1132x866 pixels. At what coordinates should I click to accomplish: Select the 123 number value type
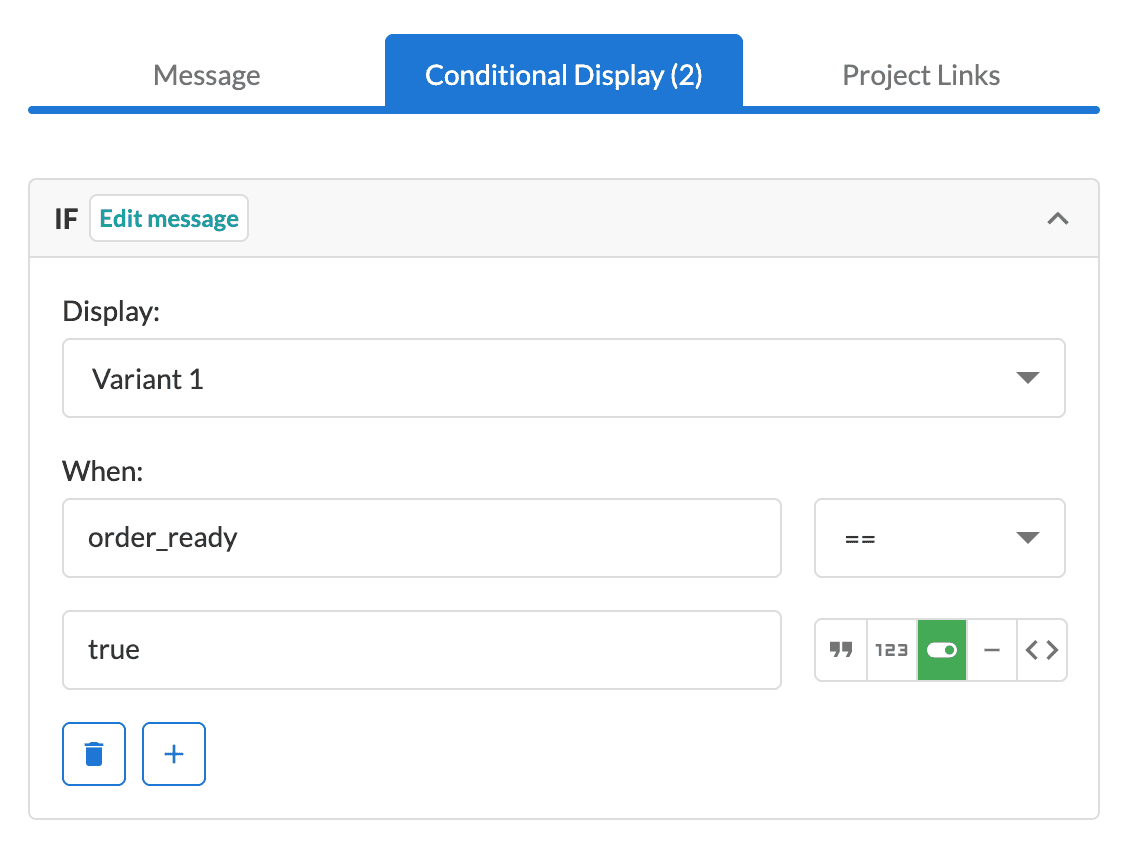pos(892,650)
